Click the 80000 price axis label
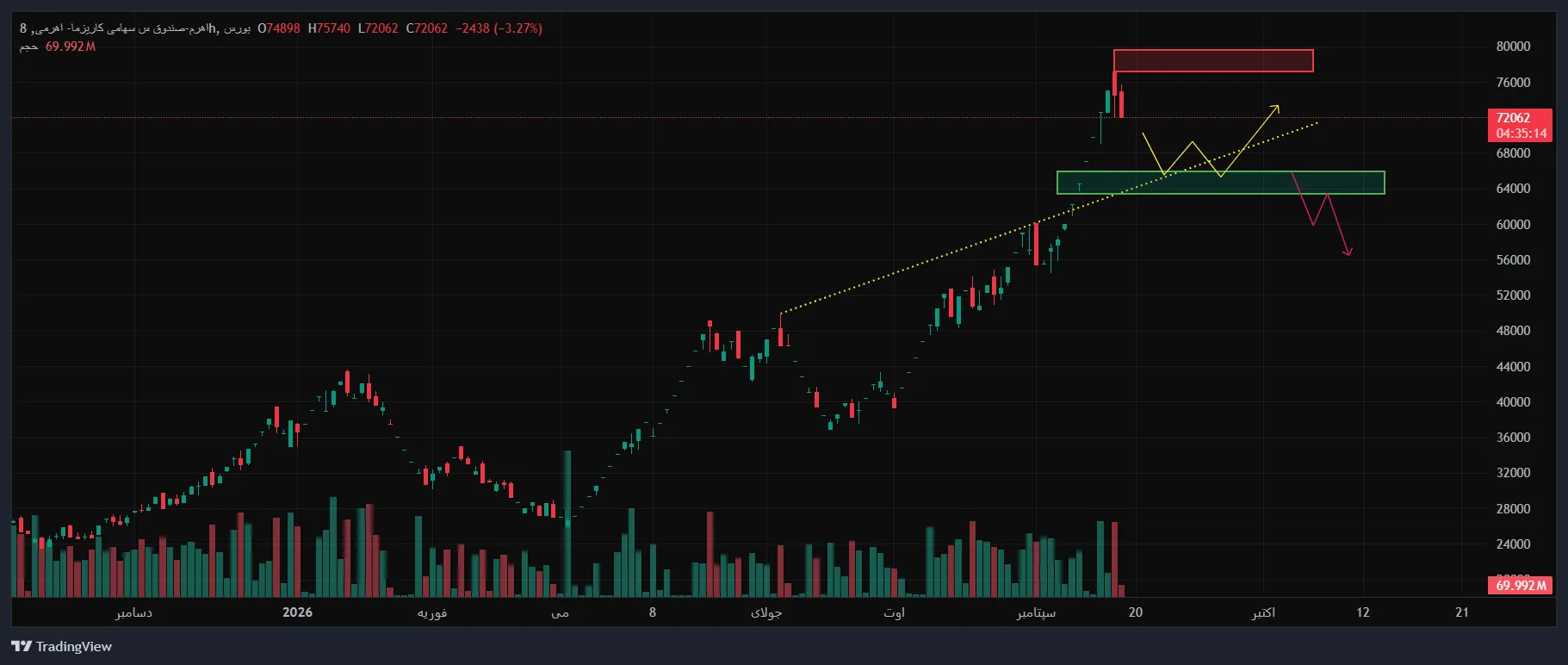 tap(1513, 47)
